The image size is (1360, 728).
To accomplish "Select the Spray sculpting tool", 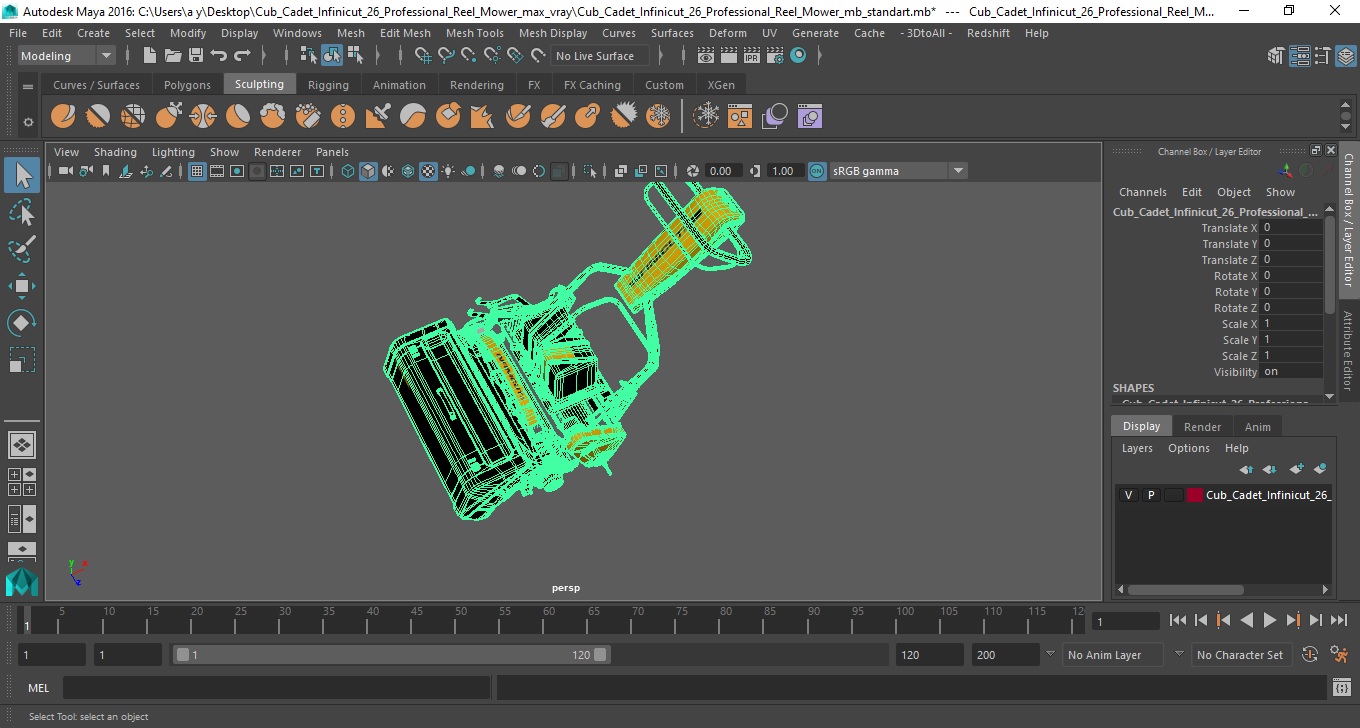I will pyautogui.click(x=308, y=117).
